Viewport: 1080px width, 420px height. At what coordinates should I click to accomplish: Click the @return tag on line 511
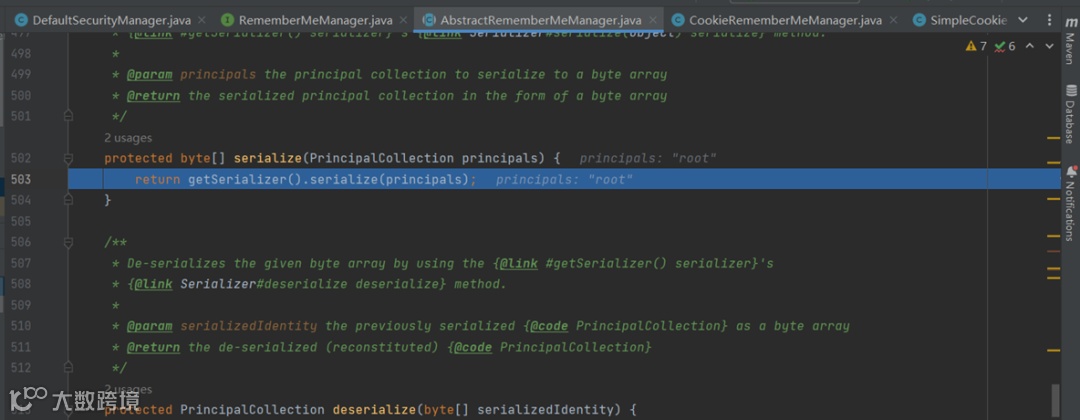(x=153, y=347)
